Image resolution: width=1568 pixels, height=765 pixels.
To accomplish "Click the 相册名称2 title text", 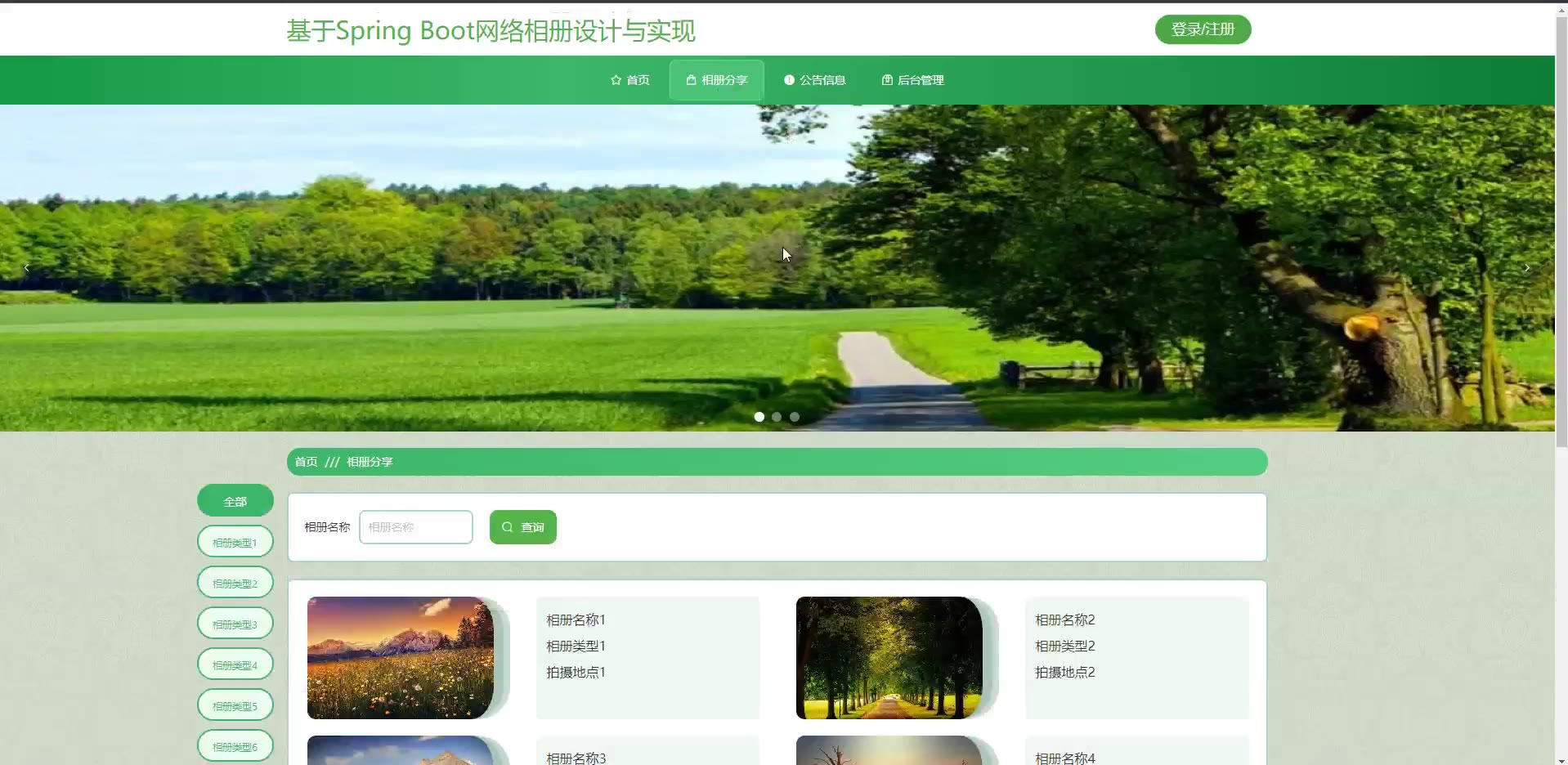I will pos(1065,620).
